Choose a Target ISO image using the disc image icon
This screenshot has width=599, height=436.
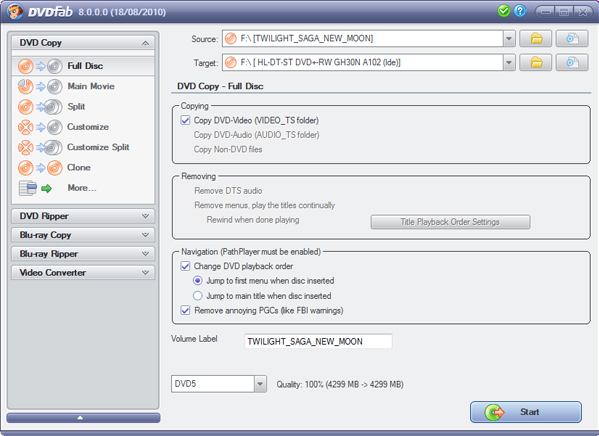point(571,62)
